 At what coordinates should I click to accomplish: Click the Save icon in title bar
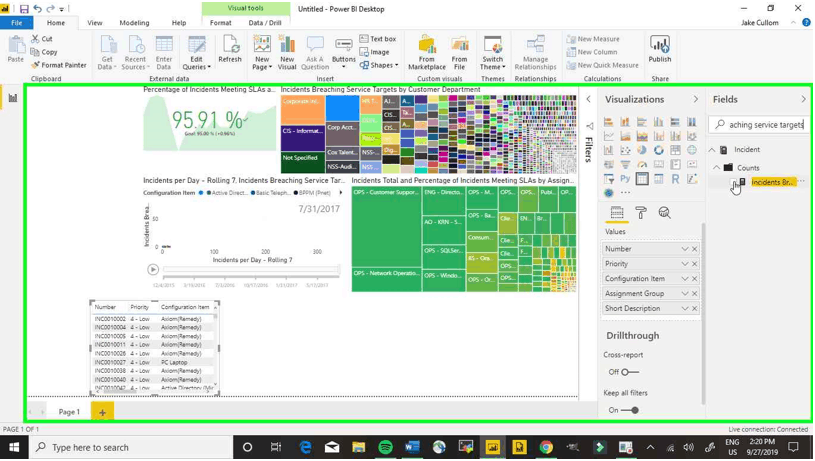click(24, 9)
